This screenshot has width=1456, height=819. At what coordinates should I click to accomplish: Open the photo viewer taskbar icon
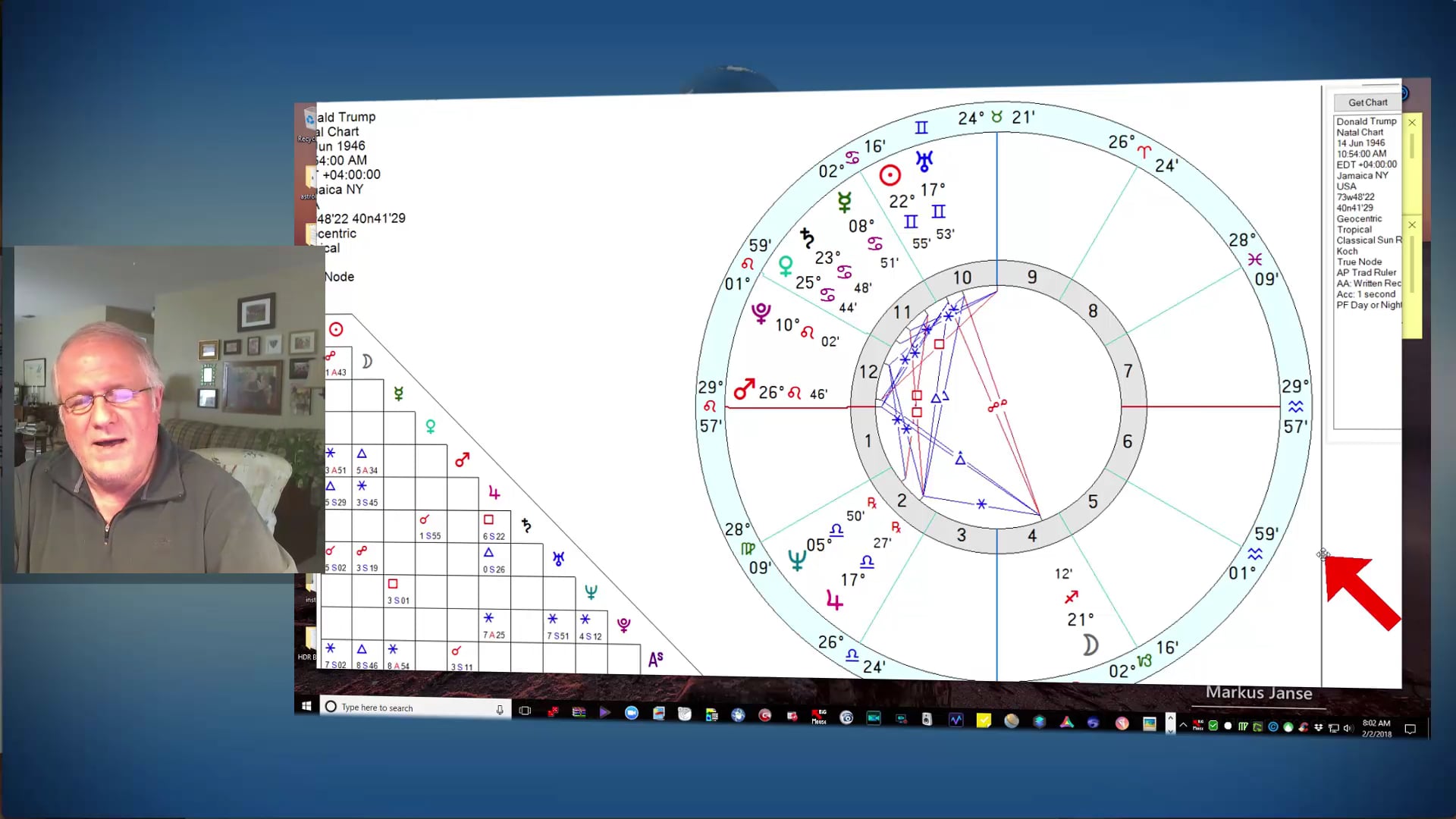click(1150, 723)
